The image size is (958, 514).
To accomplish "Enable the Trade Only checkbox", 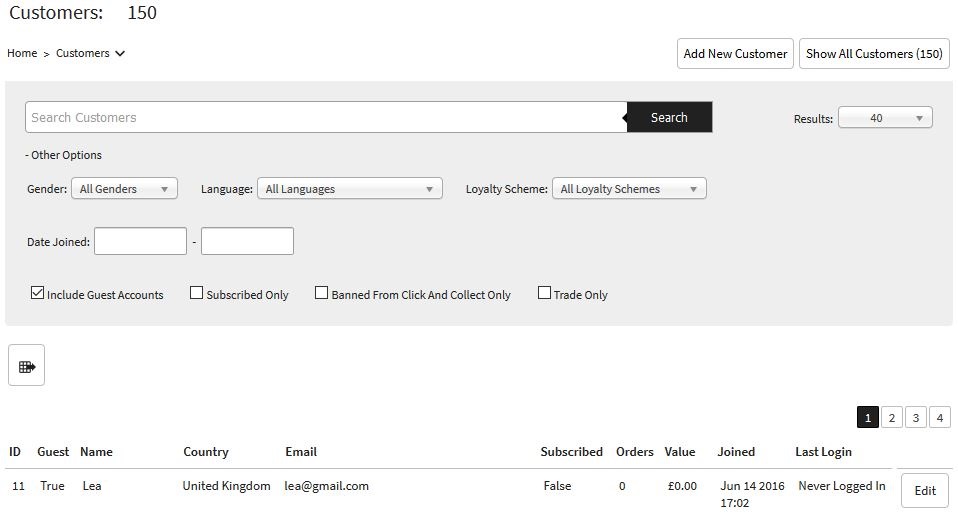I will coord(545,293).
